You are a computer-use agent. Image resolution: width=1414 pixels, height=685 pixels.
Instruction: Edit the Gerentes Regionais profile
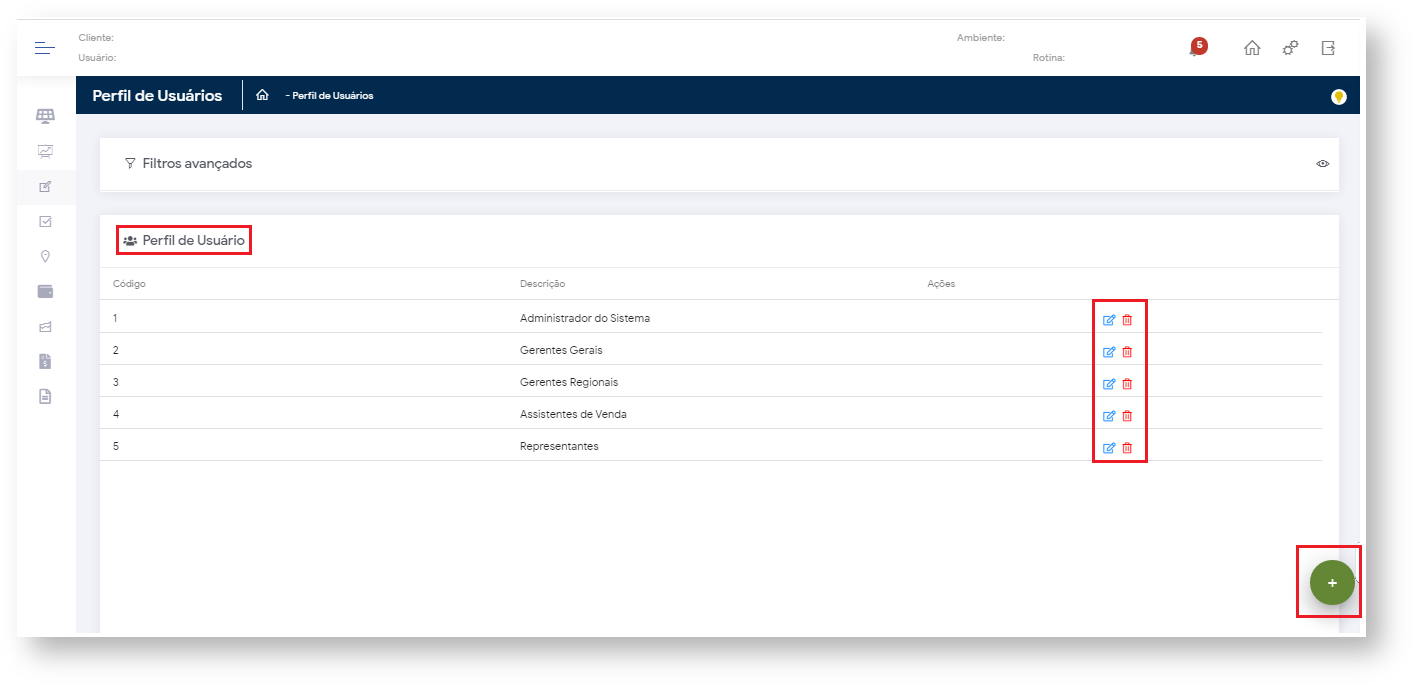click(x=1108, y=384)
